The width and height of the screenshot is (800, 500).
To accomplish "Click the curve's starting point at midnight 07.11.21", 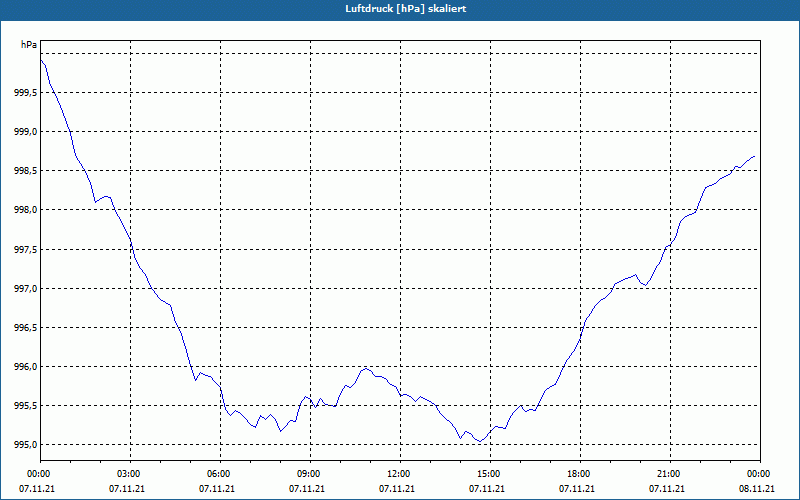I will point(41,60).
